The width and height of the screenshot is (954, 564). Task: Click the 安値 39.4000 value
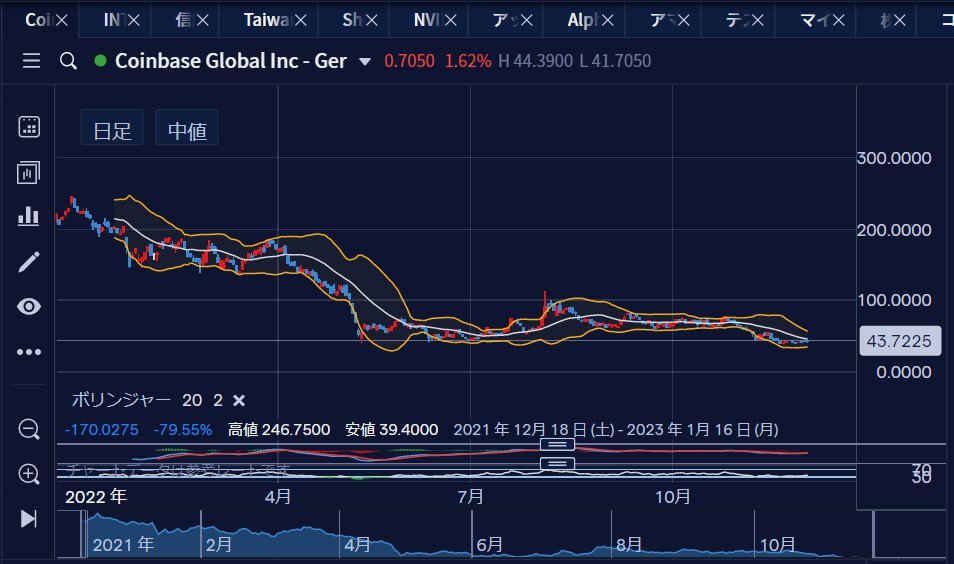coord(391,430)
